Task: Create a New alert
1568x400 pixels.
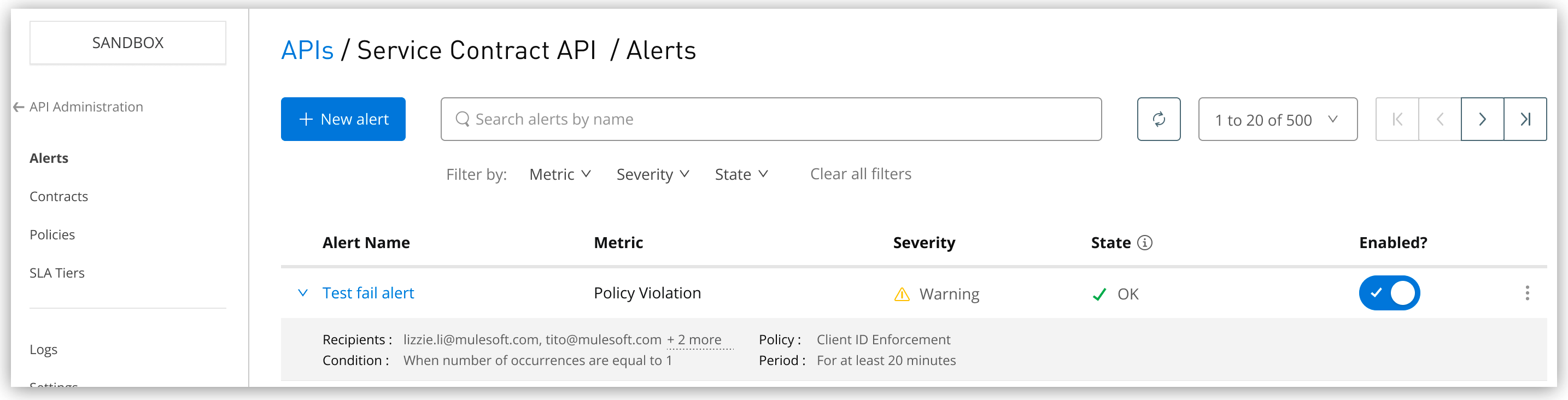Action: pos(343,119)
